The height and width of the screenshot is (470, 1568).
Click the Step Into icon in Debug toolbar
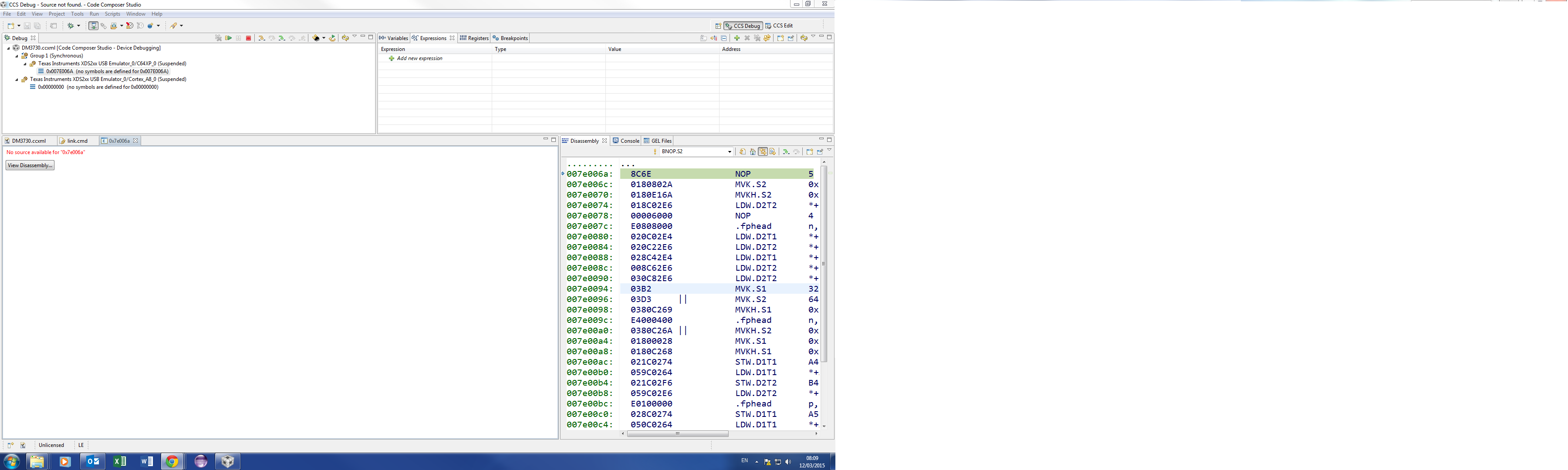pos(262,38)
